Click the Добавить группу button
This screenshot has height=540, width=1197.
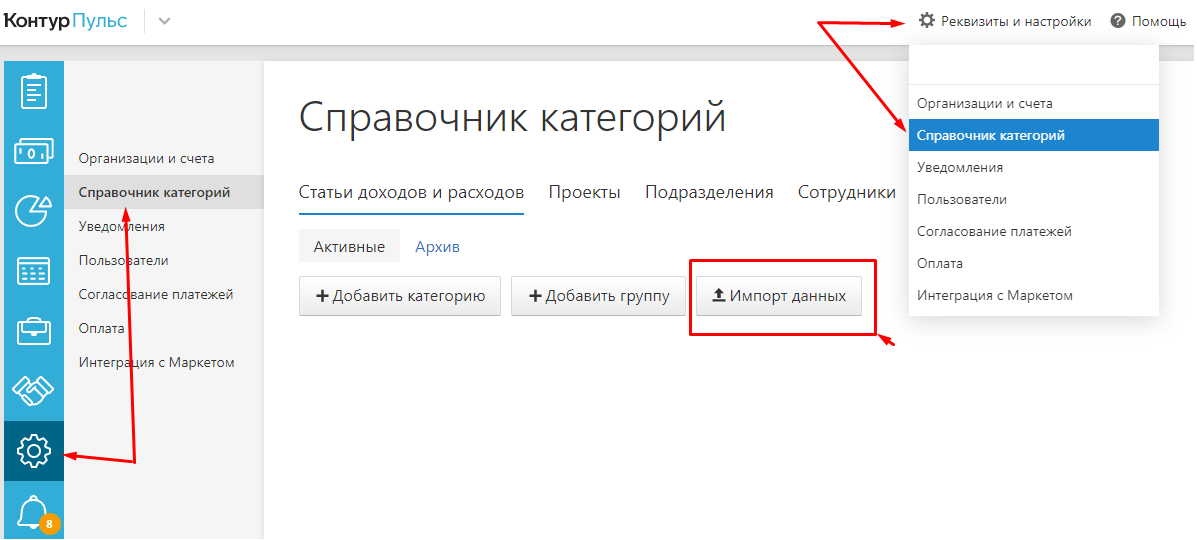pos(598,296)
